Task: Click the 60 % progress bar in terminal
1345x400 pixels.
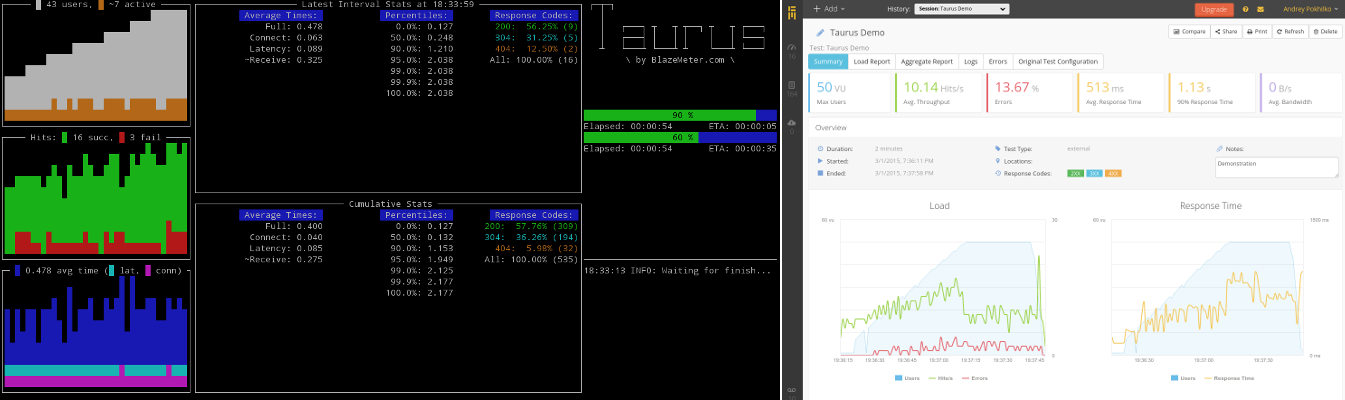Action: pyautogui.click(x=680, y=137)
